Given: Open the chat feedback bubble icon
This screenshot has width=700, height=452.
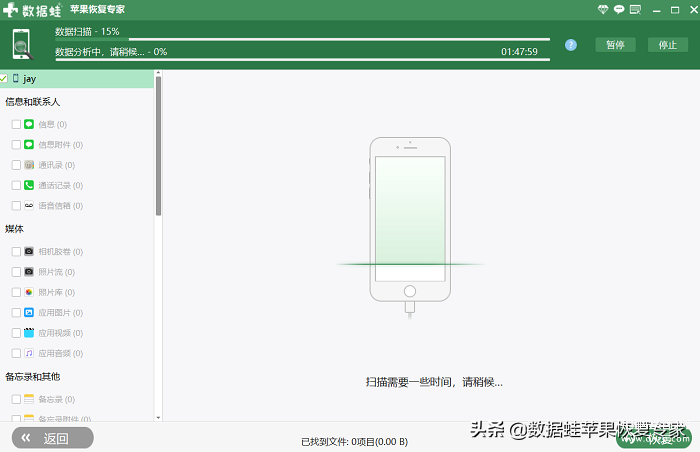Looking at the screenshot, I should tap(619, 9).
